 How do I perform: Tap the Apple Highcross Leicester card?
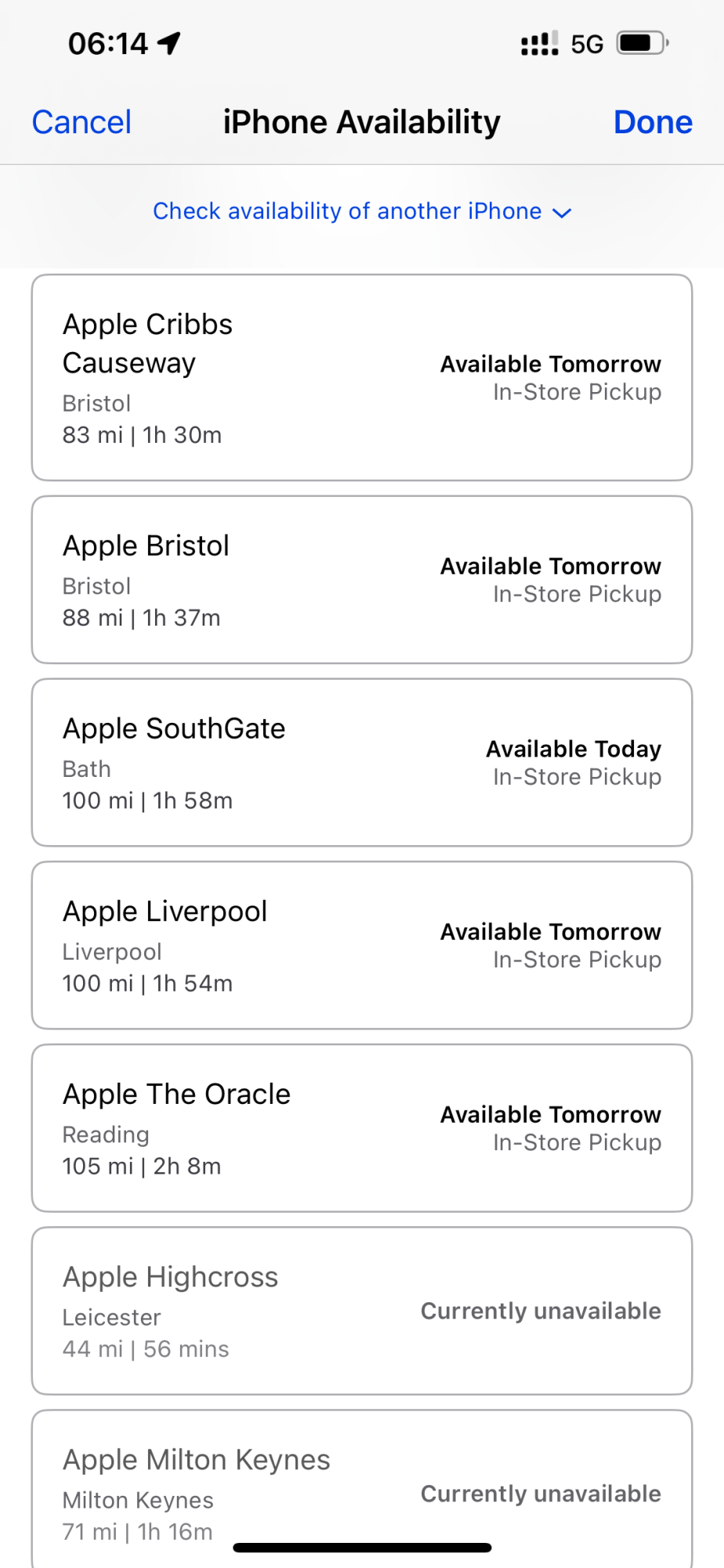pyautogui.click(x=362, y=1310)
